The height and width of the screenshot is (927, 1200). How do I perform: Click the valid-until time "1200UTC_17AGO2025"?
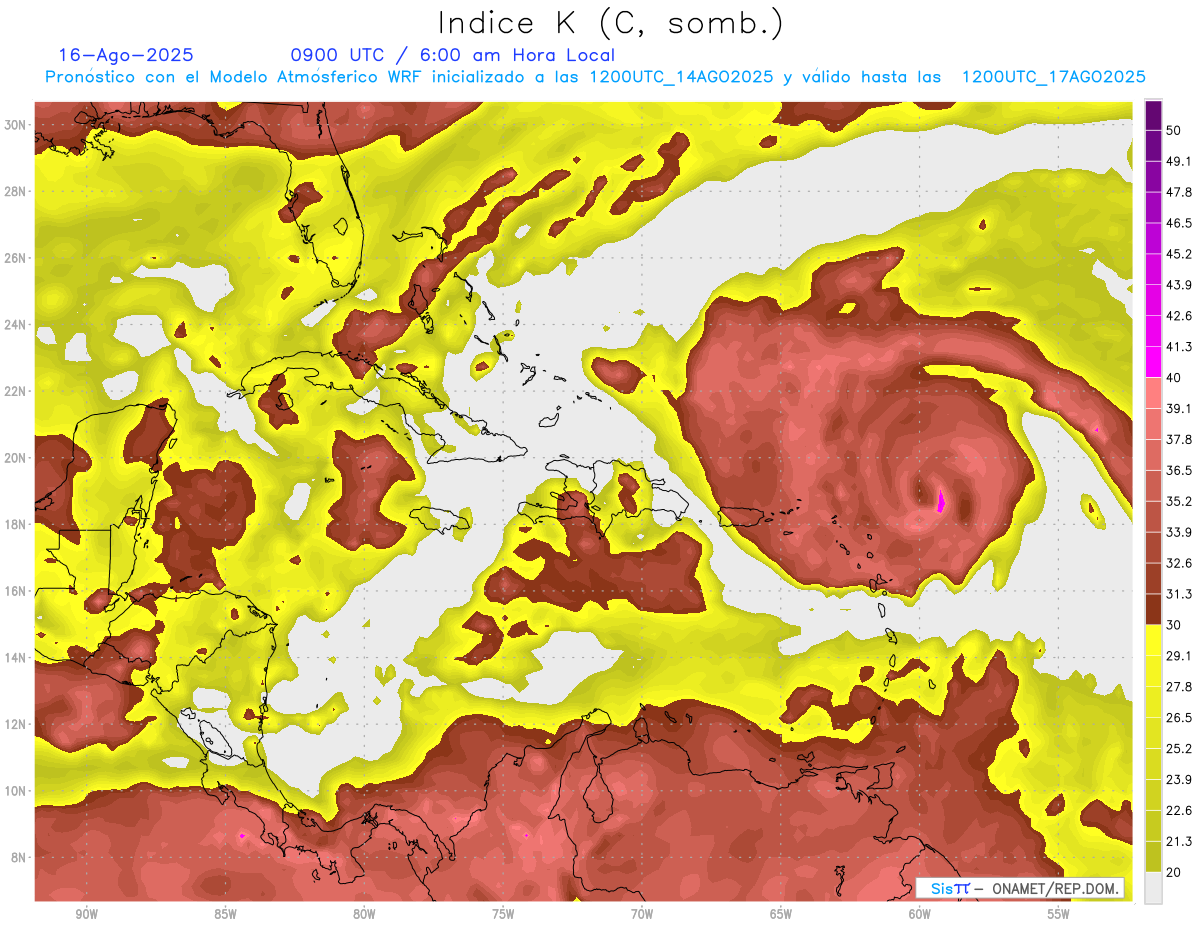click(x=1053, y=77)
